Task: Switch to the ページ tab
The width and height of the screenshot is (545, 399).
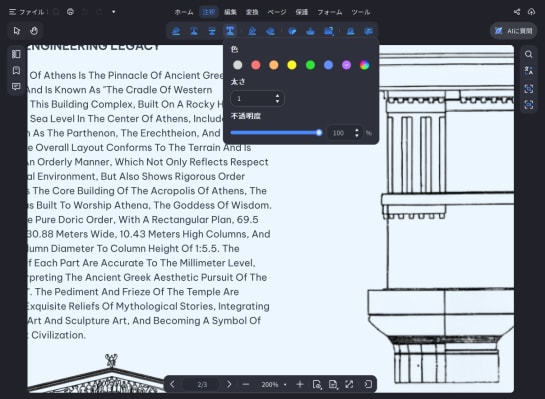Action: 277,12
